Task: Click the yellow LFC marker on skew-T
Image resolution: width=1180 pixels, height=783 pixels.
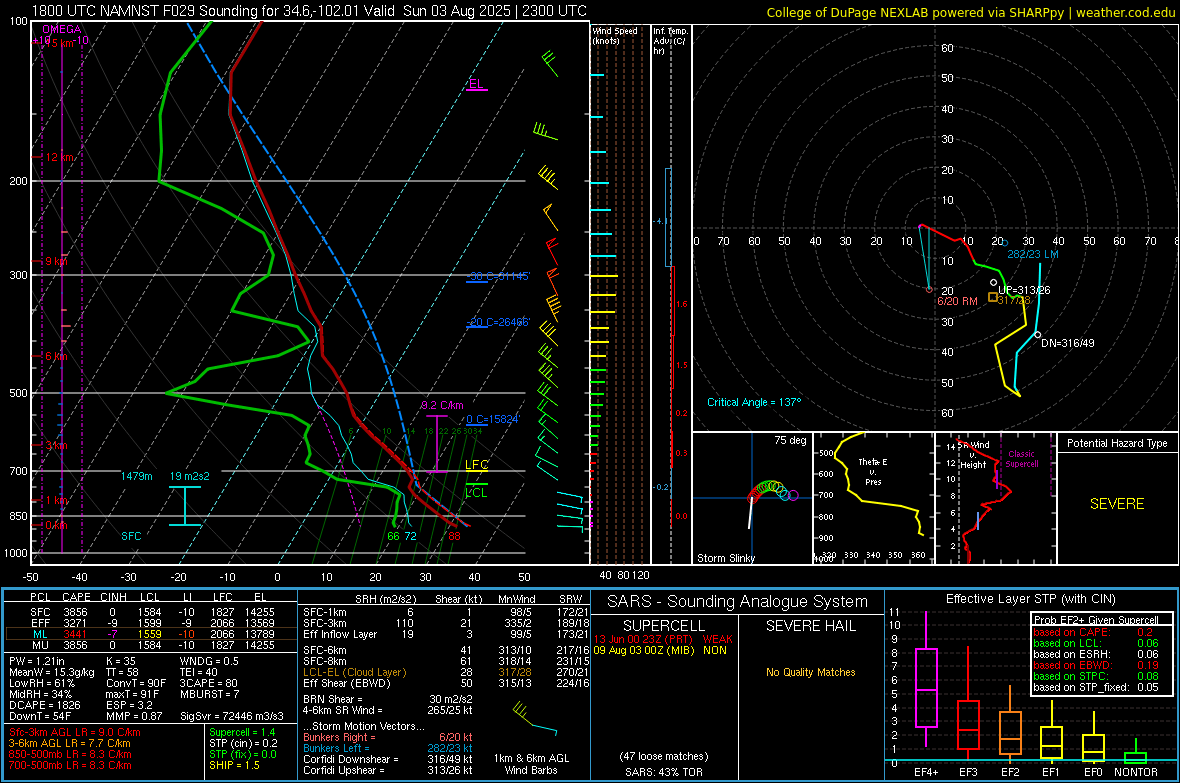Action: (476, 465)
